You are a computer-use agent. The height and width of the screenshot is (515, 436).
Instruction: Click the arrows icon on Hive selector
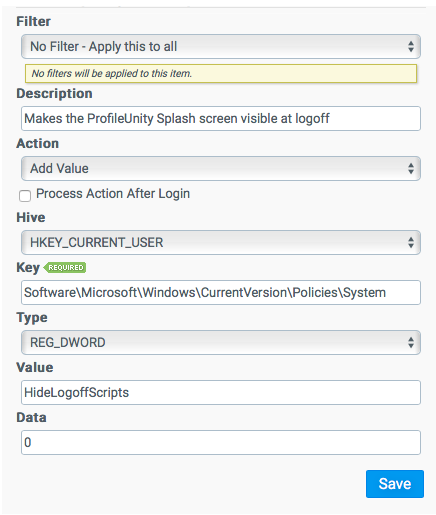click(x=411, y=243)
